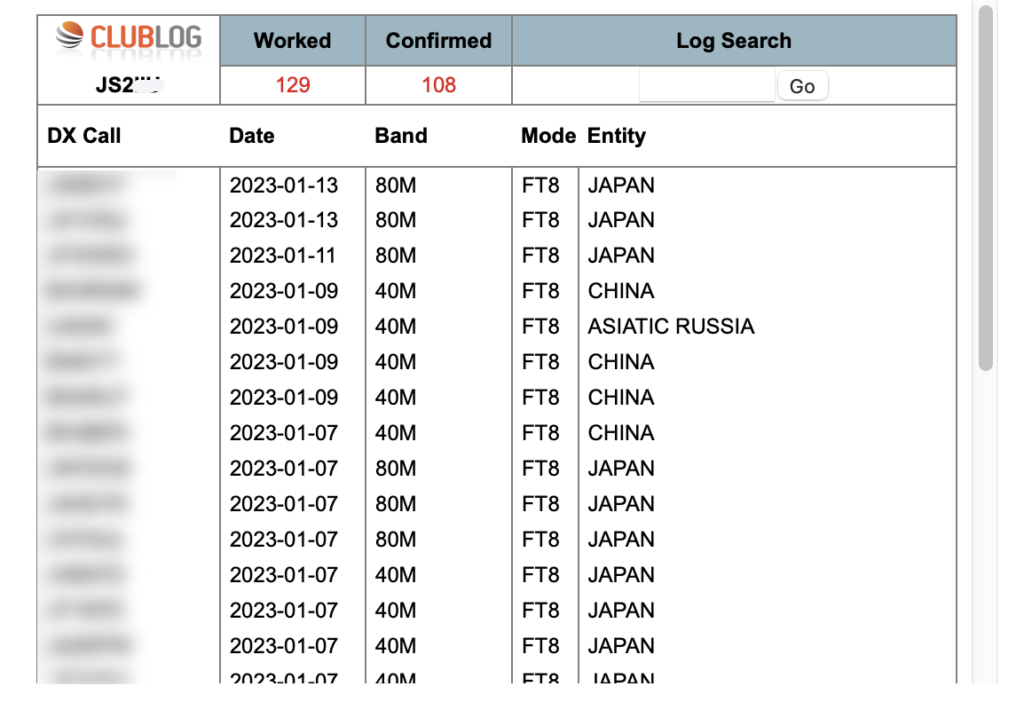Click the Club Log swirl logo icon
The height and width of the screenshot is (710, 1024).
(x=68, y=38)
